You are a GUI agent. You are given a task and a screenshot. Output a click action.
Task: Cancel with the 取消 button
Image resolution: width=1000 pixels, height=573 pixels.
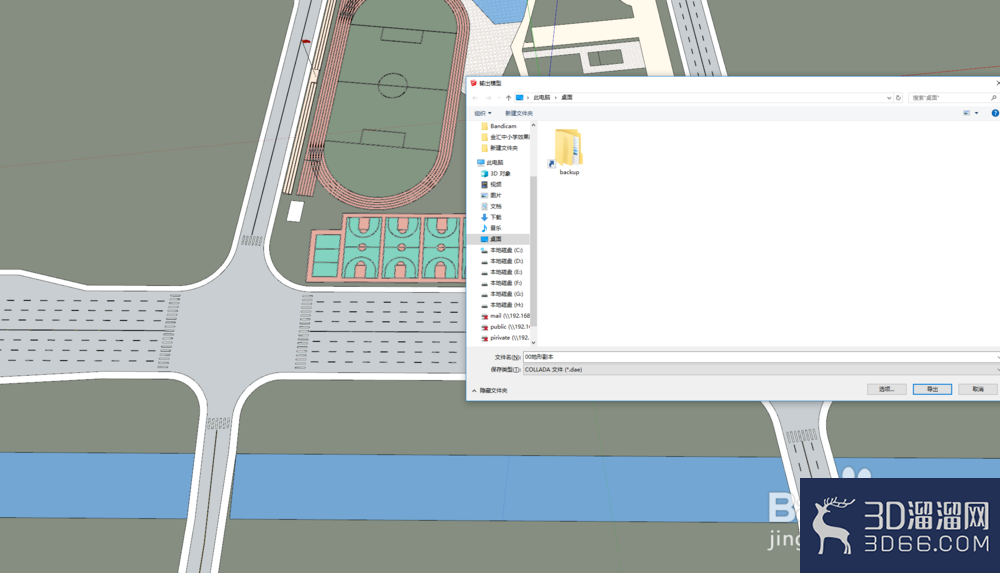coord(978,389)
